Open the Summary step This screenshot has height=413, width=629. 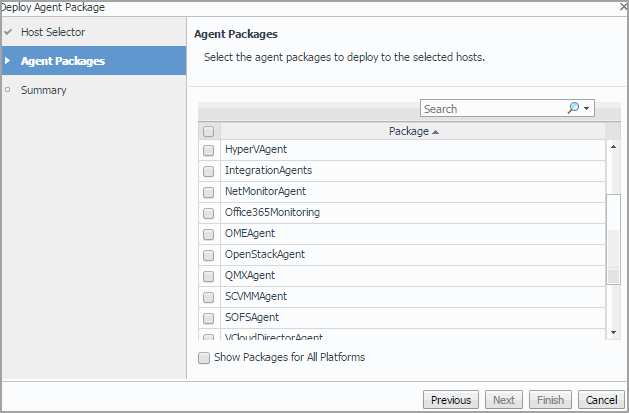tap(43, 90)
